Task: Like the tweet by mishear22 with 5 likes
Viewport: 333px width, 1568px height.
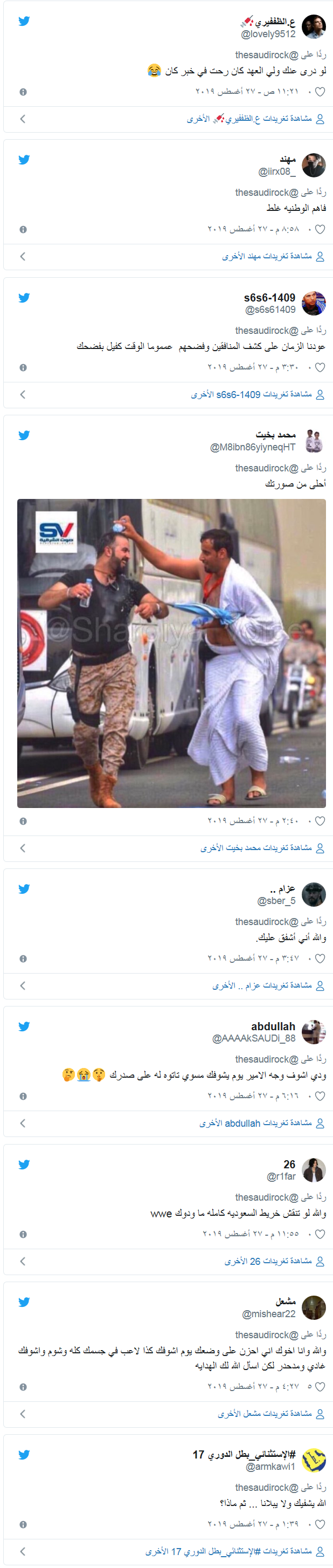Action: pyautogui.click(x=320, y=1387)
